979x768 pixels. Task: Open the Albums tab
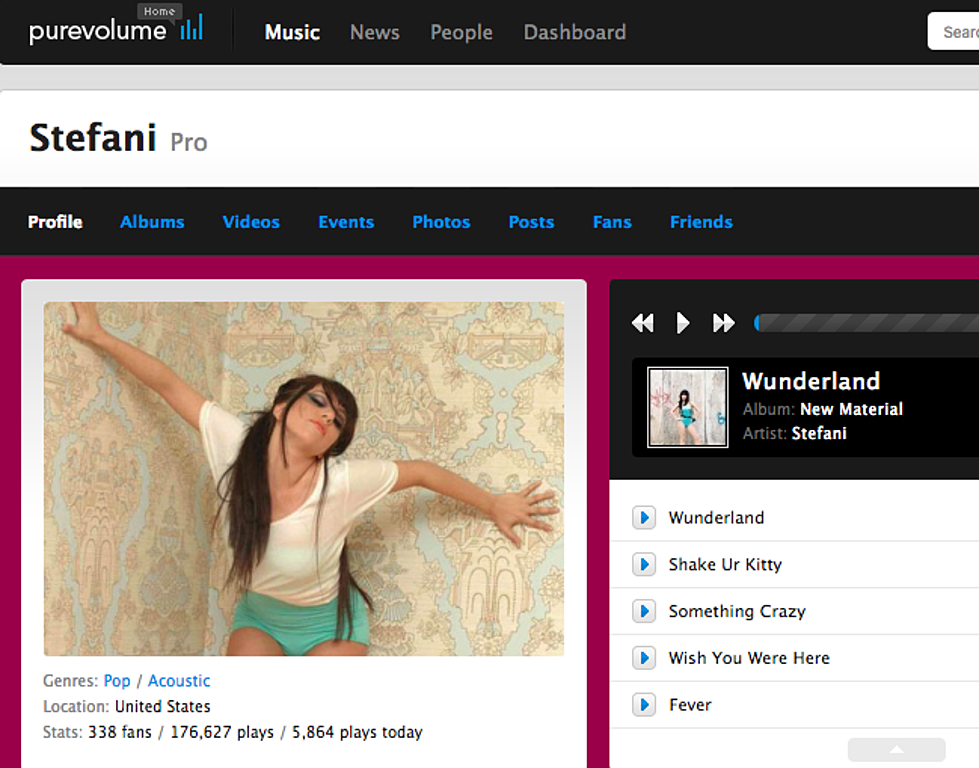pyautogui.click(x=152, y=222)
